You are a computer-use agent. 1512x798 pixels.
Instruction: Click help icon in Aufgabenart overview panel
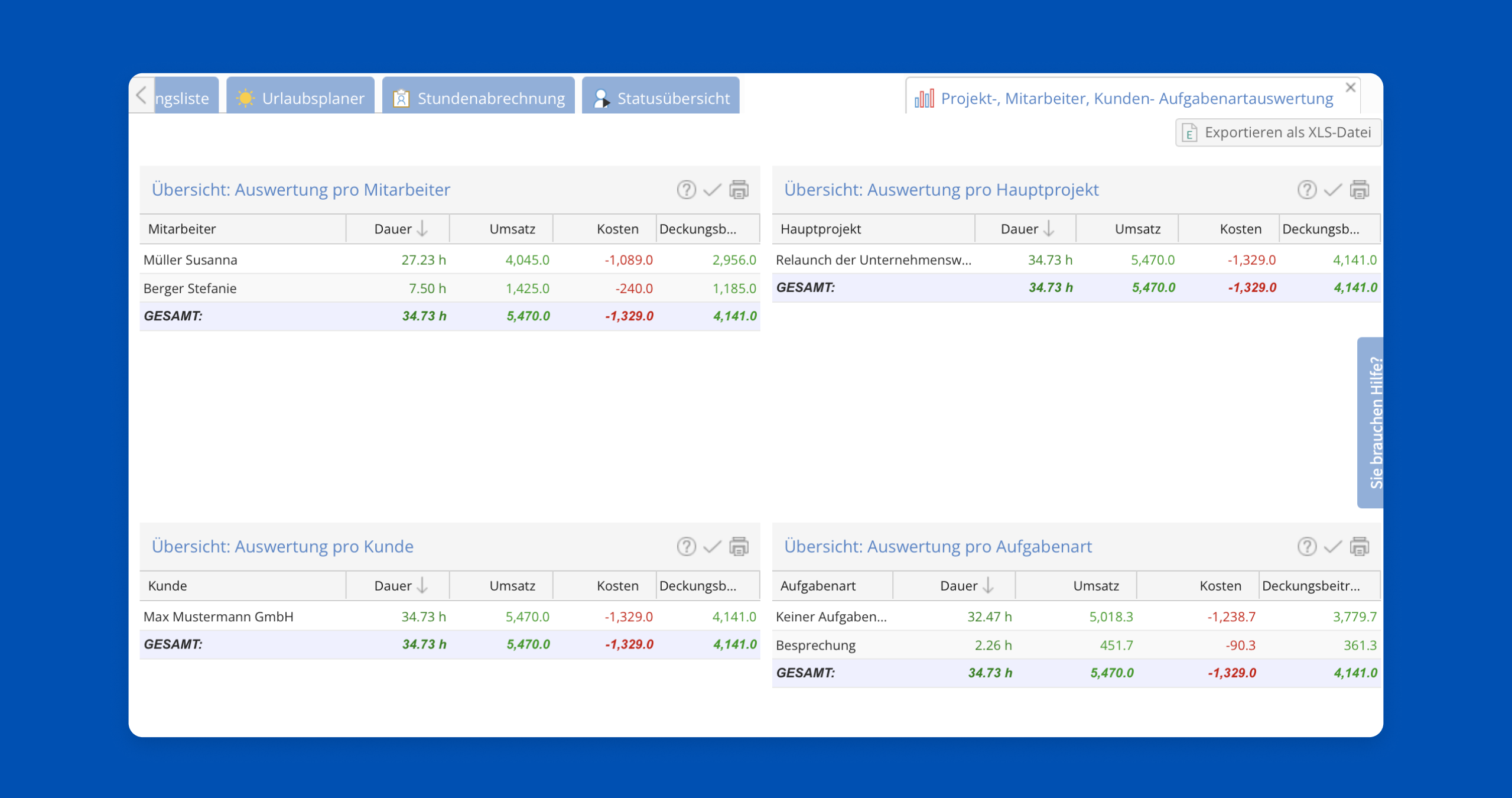(1306, 547)
